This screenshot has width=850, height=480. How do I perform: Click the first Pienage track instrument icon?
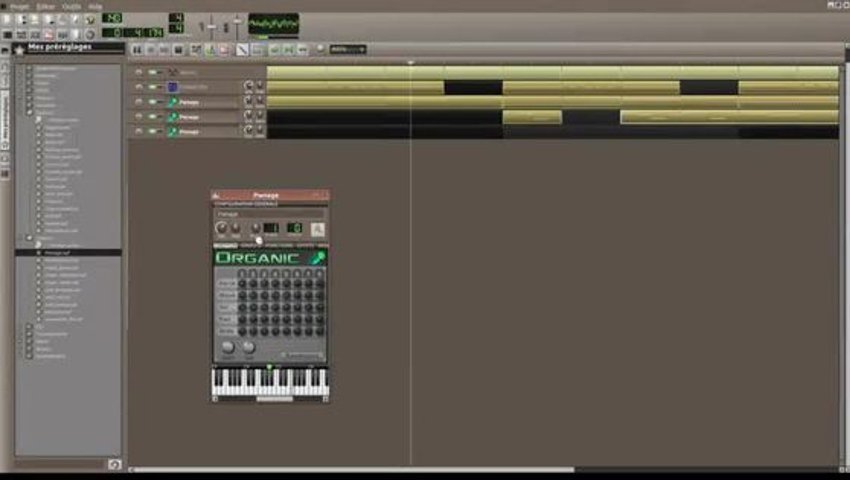pos(172,102)
